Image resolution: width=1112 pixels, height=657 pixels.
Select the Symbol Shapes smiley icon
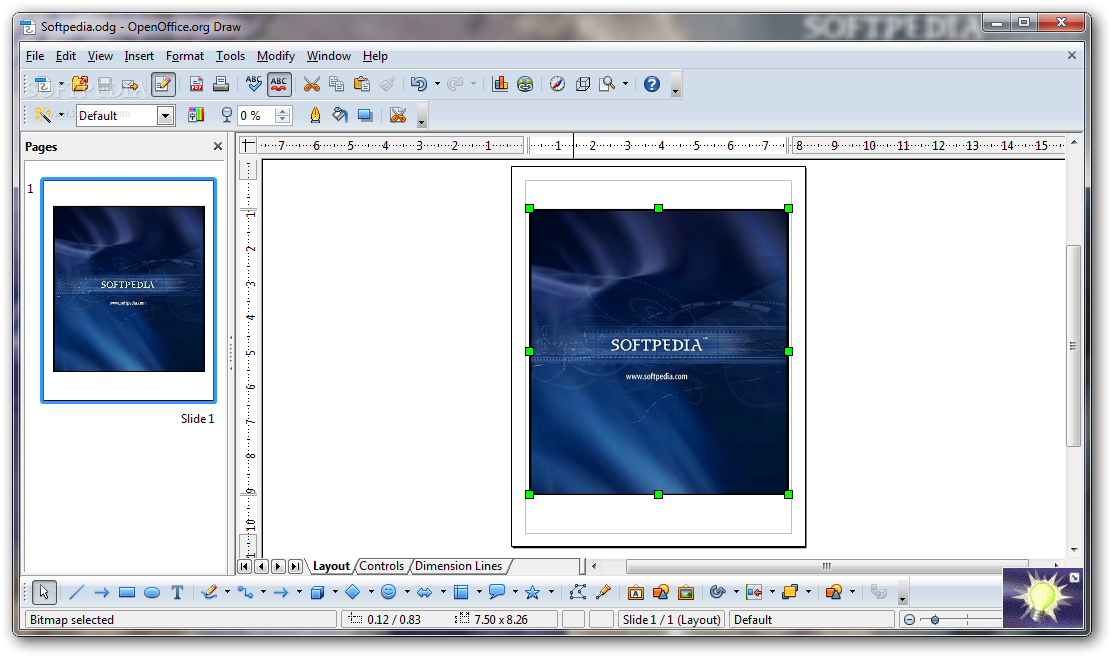click(x=389, y=592)
